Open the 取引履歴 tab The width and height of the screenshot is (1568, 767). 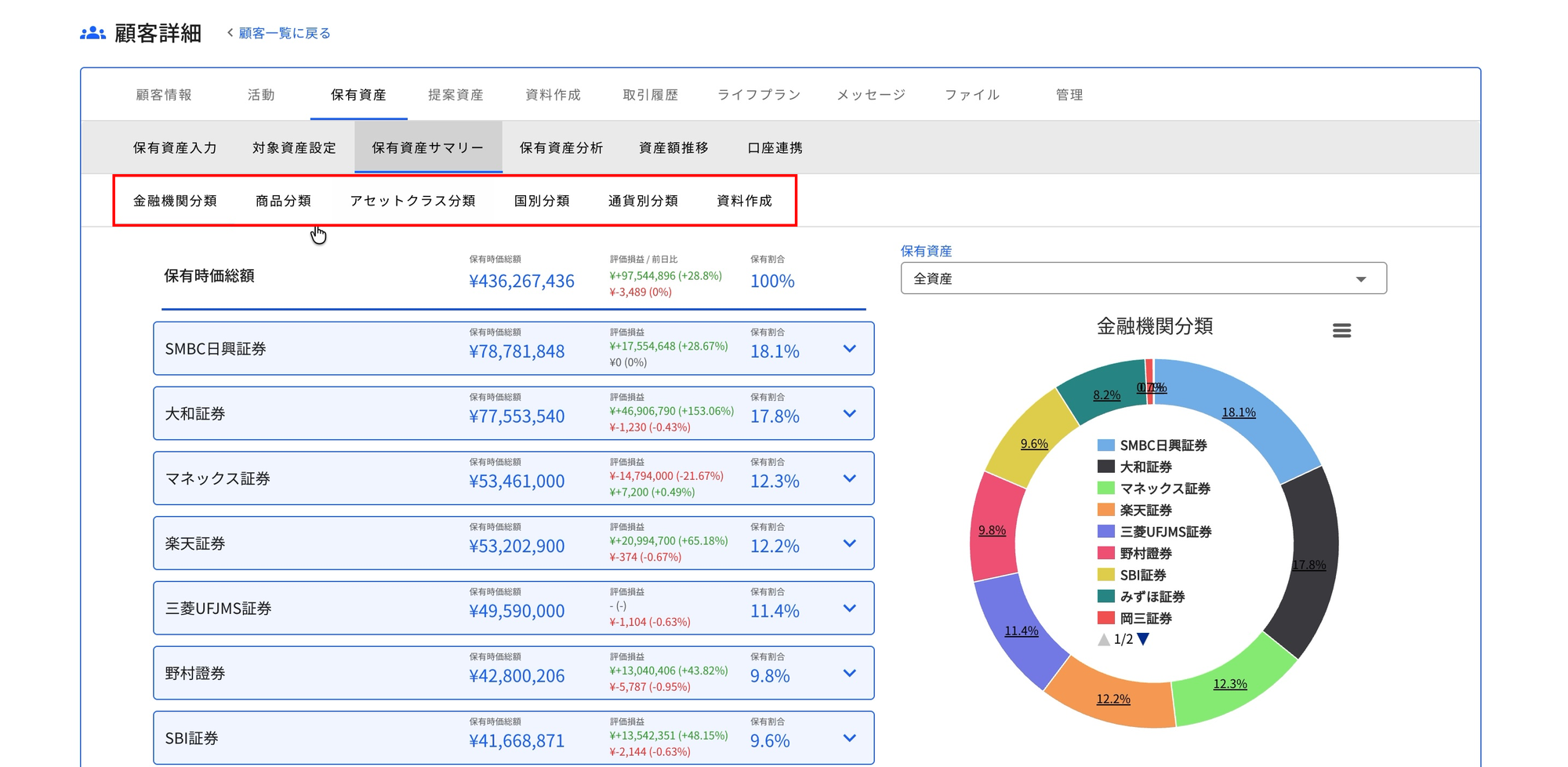[650, 95]
